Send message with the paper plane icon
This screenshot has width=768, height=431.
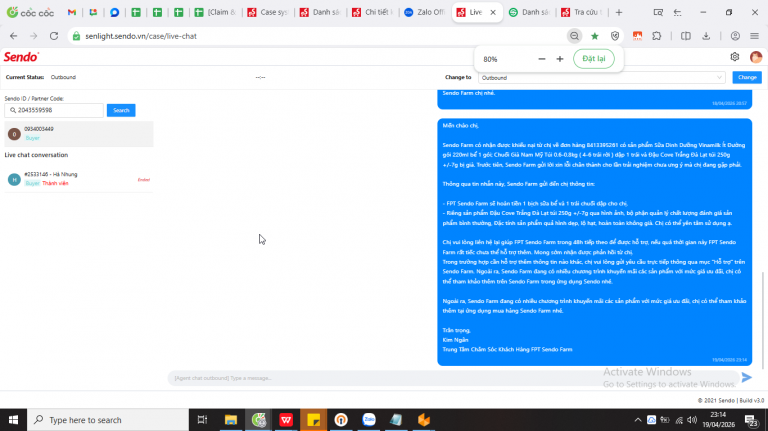click(746, 377)
